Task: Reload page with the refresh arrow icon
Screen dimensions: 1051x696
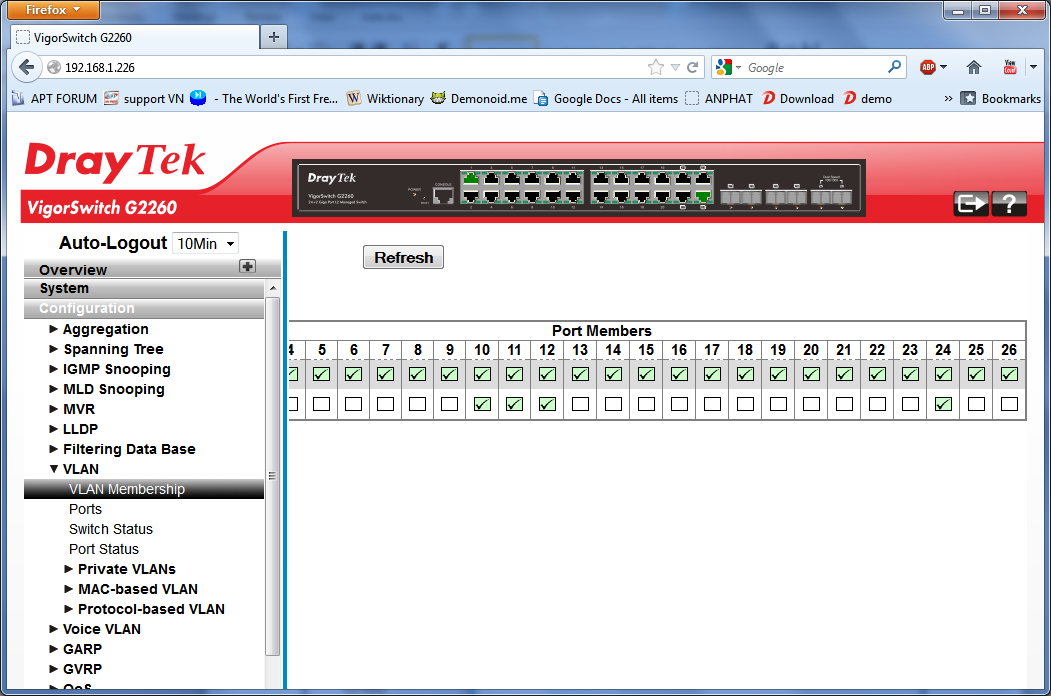Action: [x=692, y=67]
